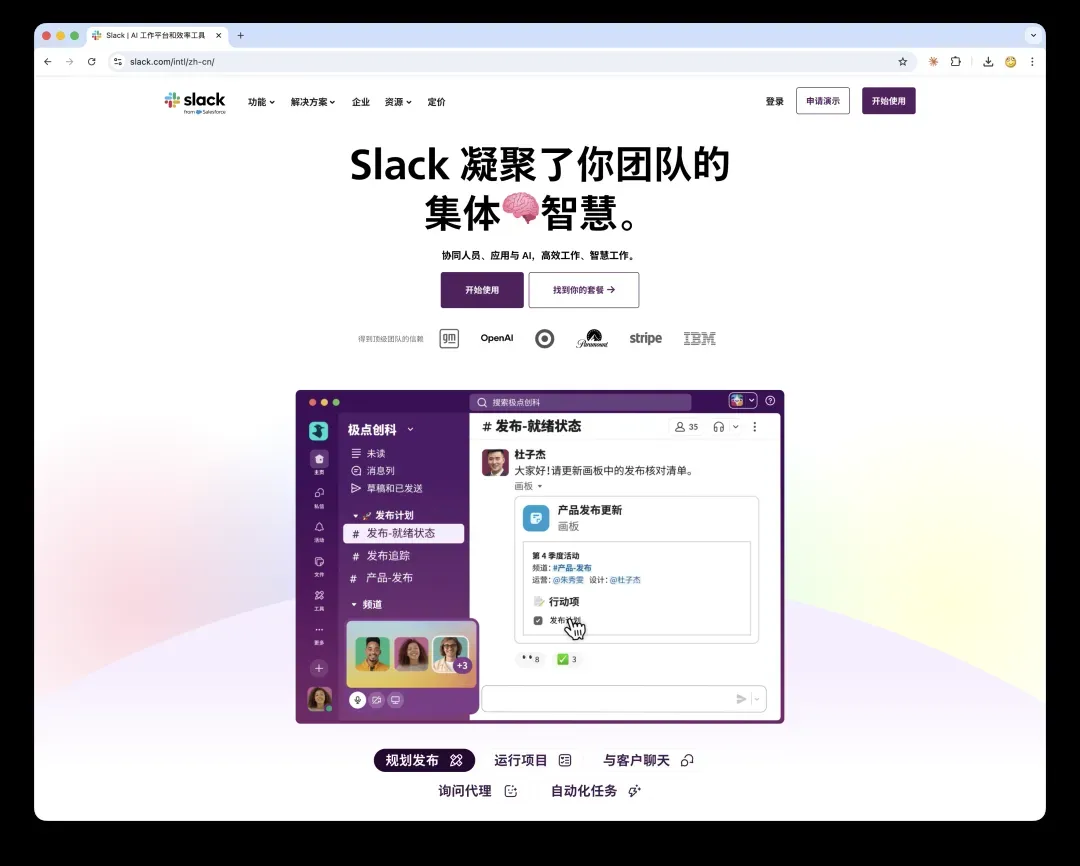Screen dimensions: 1080x866
Task: Open the browser extensions puzzle icon
Action: [x=955, y=61]
